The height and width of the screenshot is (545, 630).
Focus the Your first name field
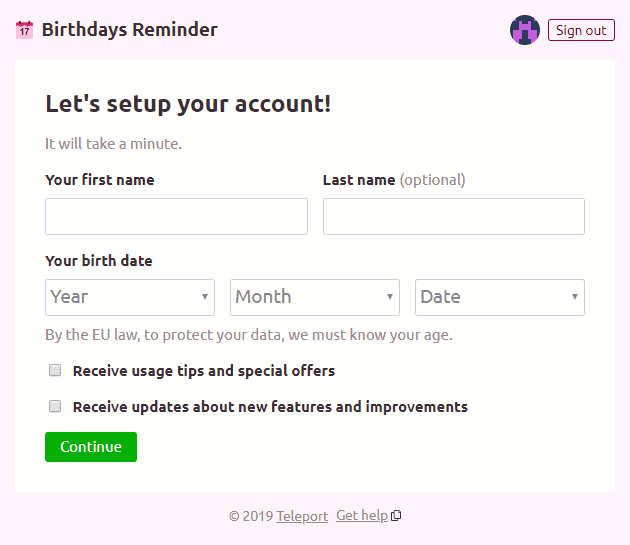point(176,216)
